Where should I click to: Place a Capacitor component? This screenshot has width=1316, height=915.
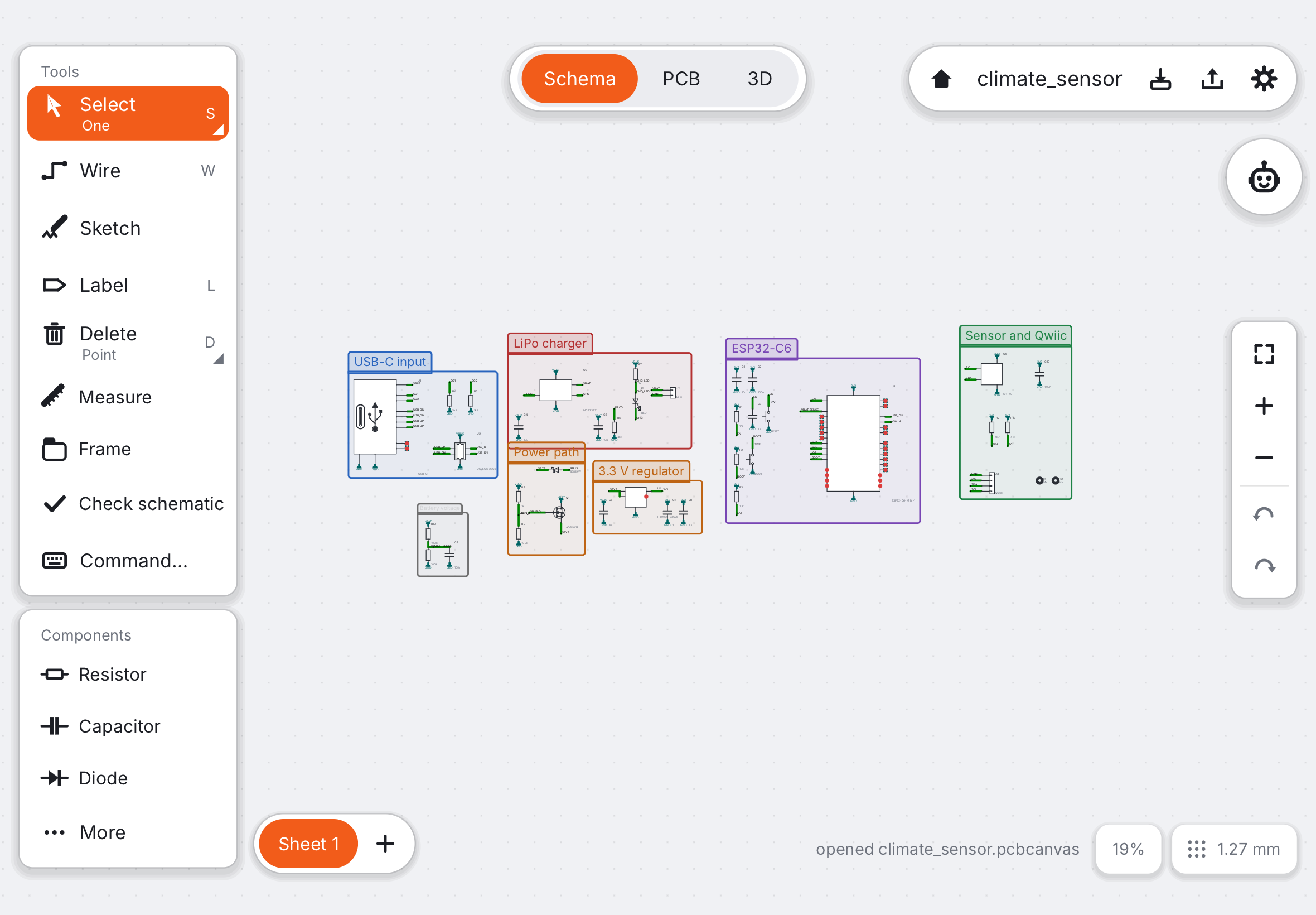pyautogui.click(x=128, y=726)
